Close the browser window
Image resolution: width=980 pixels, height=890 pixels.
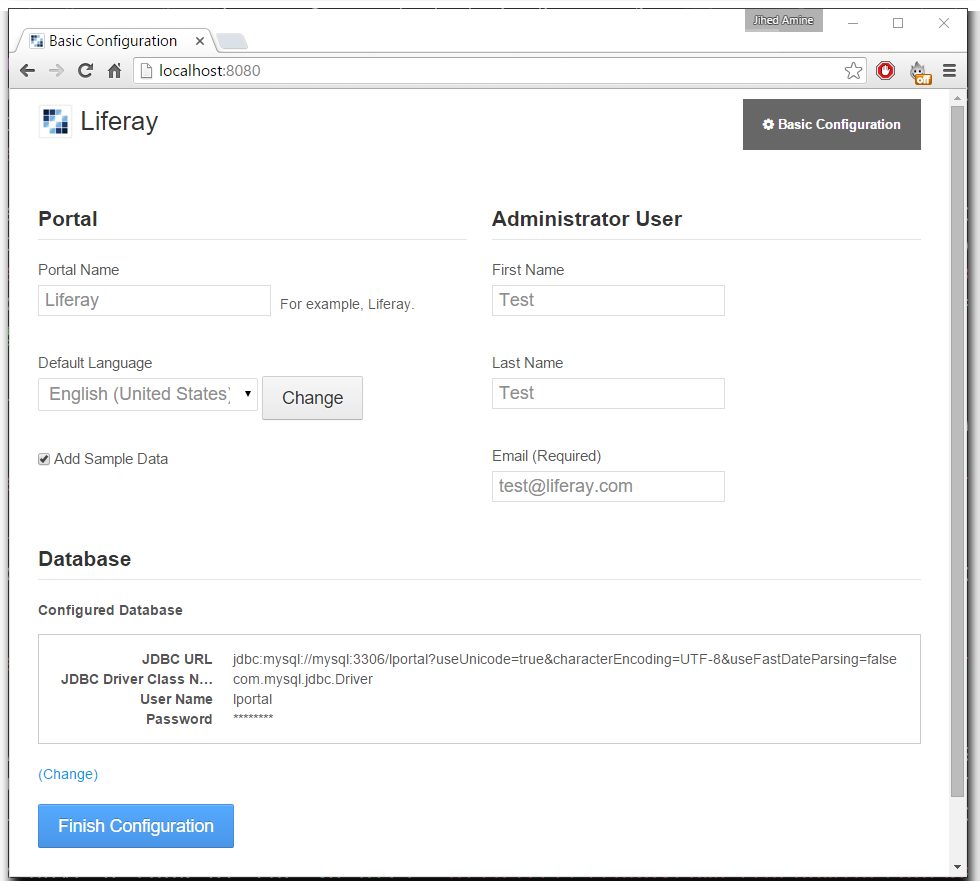click(944, 23)
